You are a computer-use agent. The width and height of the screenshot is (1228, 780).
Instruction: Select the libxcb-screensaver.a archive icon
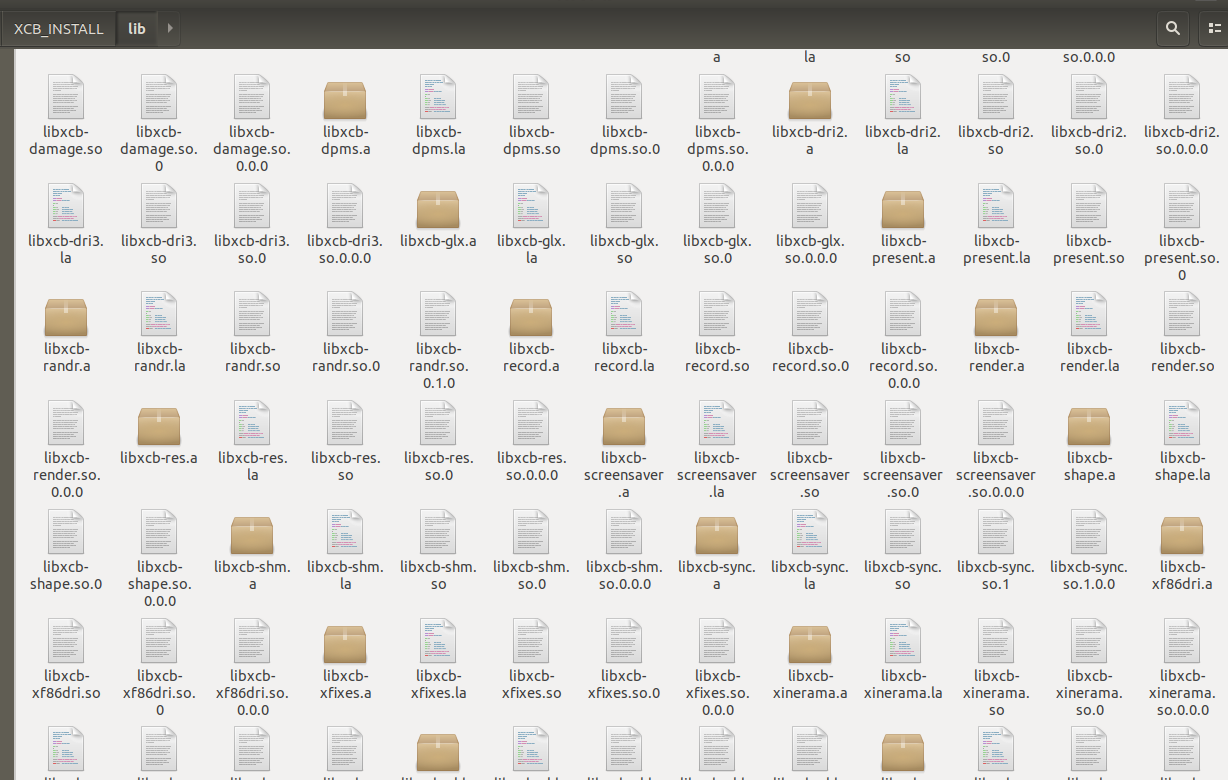pyautogui.click(x=624, y=425)
